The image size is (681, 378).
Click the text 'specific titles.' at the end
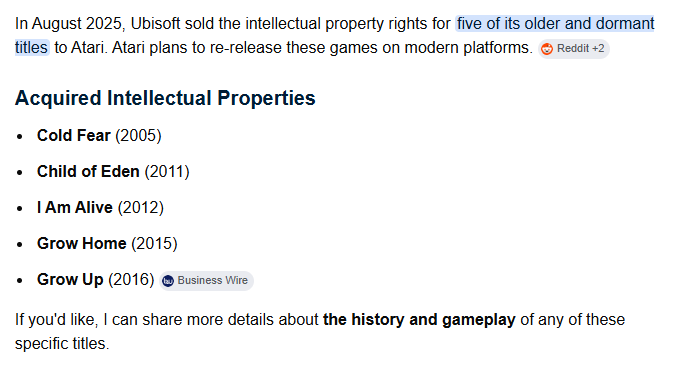(62, 344)
